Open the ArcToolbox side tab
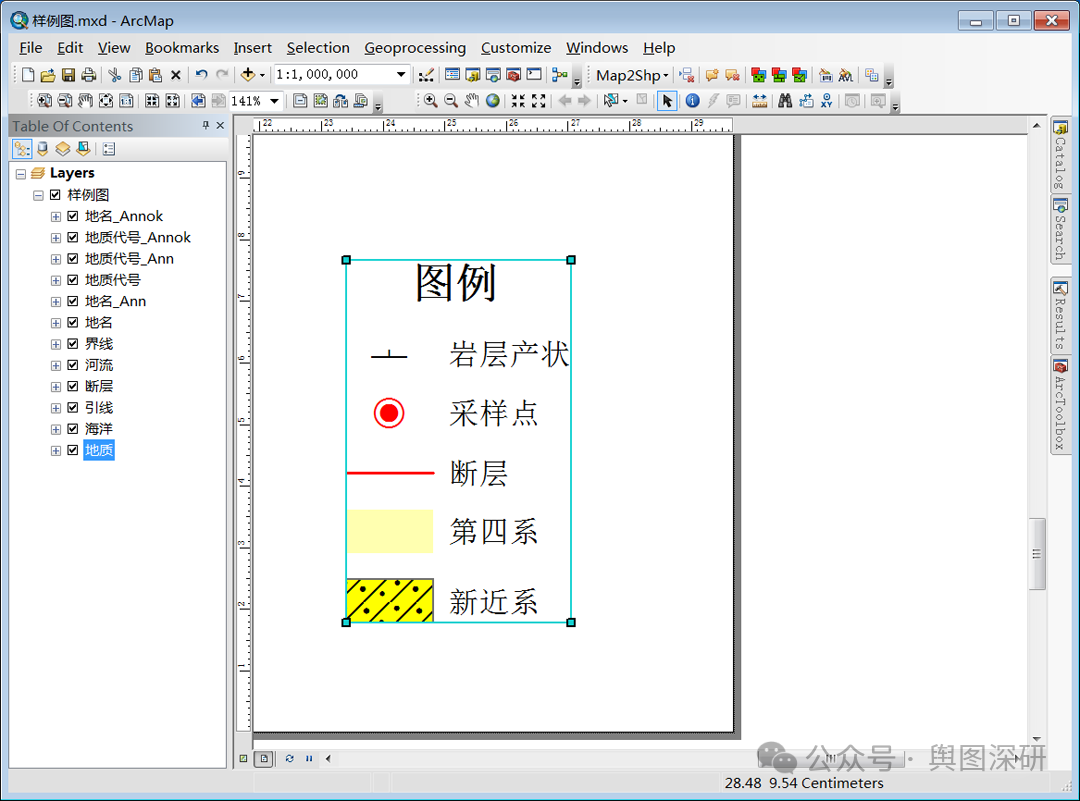1080x801 pixels. click(1060, 405)
